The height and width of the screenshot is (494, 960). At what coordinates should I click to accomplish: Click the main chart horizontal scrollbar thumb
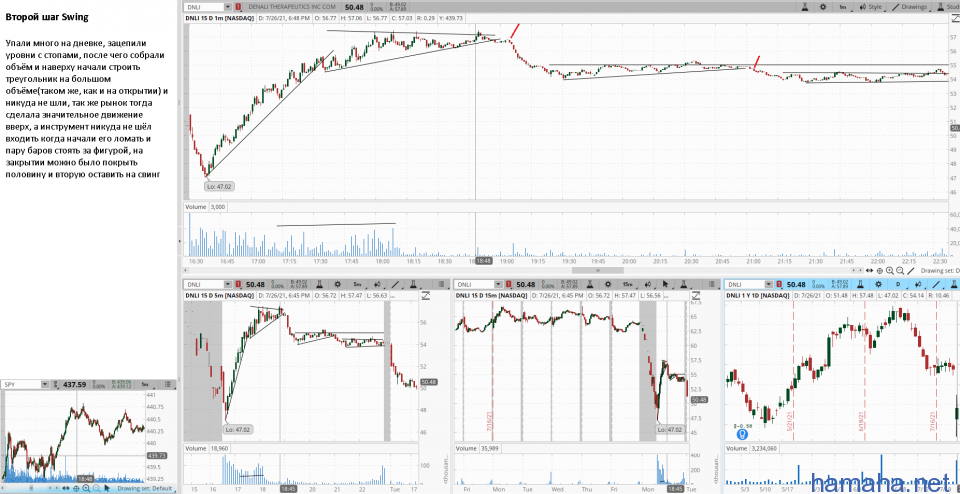point(596,270)
